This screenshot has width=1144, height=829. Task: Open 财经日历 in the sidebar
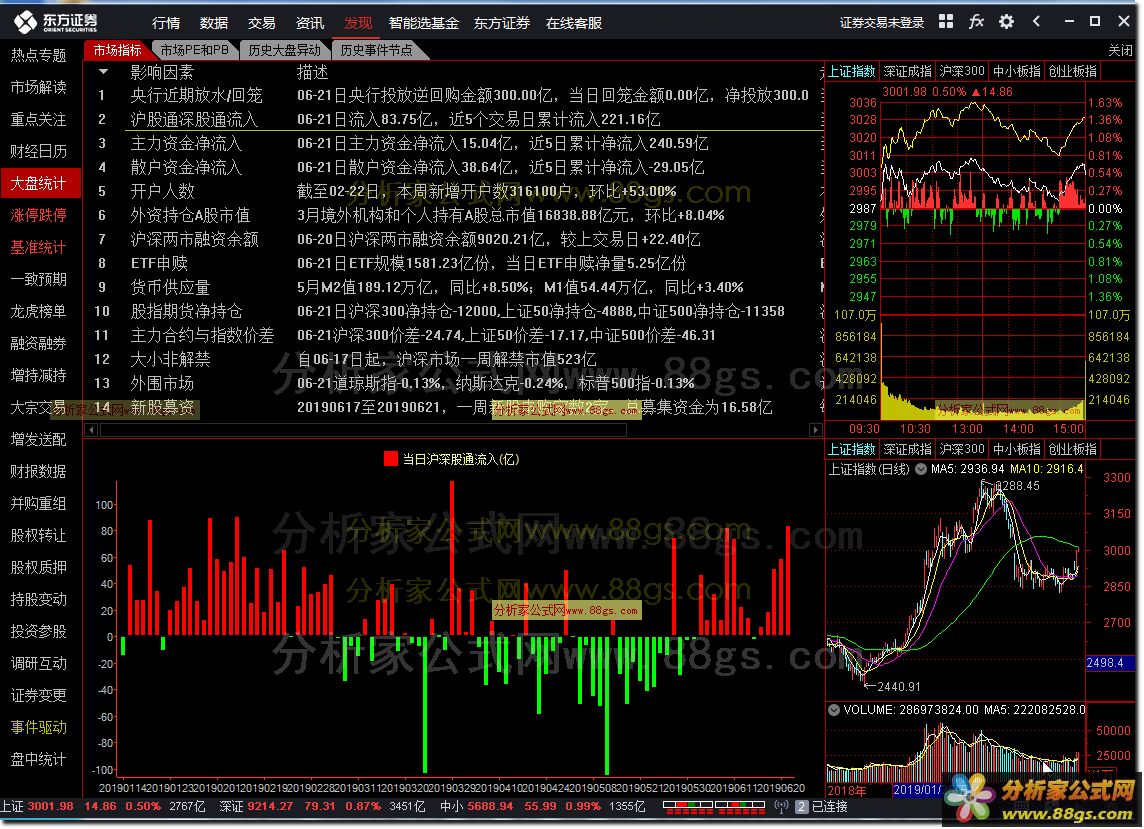pos(39,151)
